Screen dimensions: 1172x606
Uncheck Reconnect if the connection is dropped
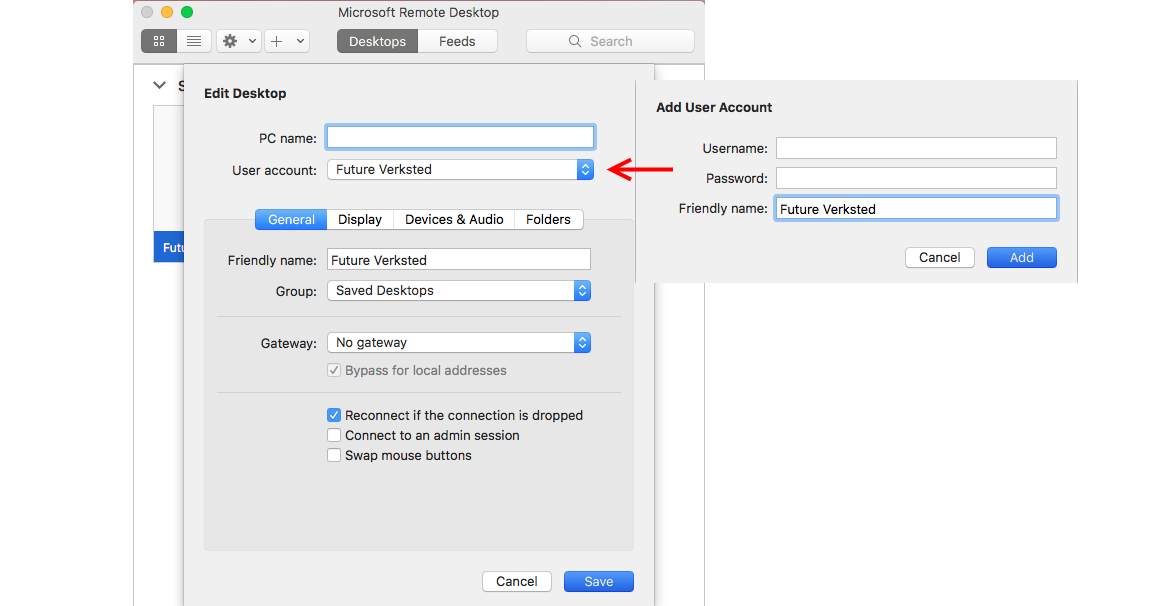pyautogui.click(x=334, y=415)
